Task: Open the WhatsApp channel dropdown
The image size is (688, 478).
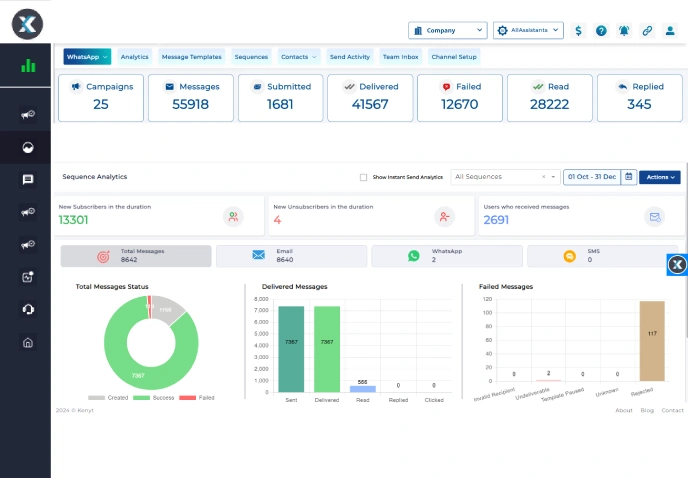Action: [88, 57]
